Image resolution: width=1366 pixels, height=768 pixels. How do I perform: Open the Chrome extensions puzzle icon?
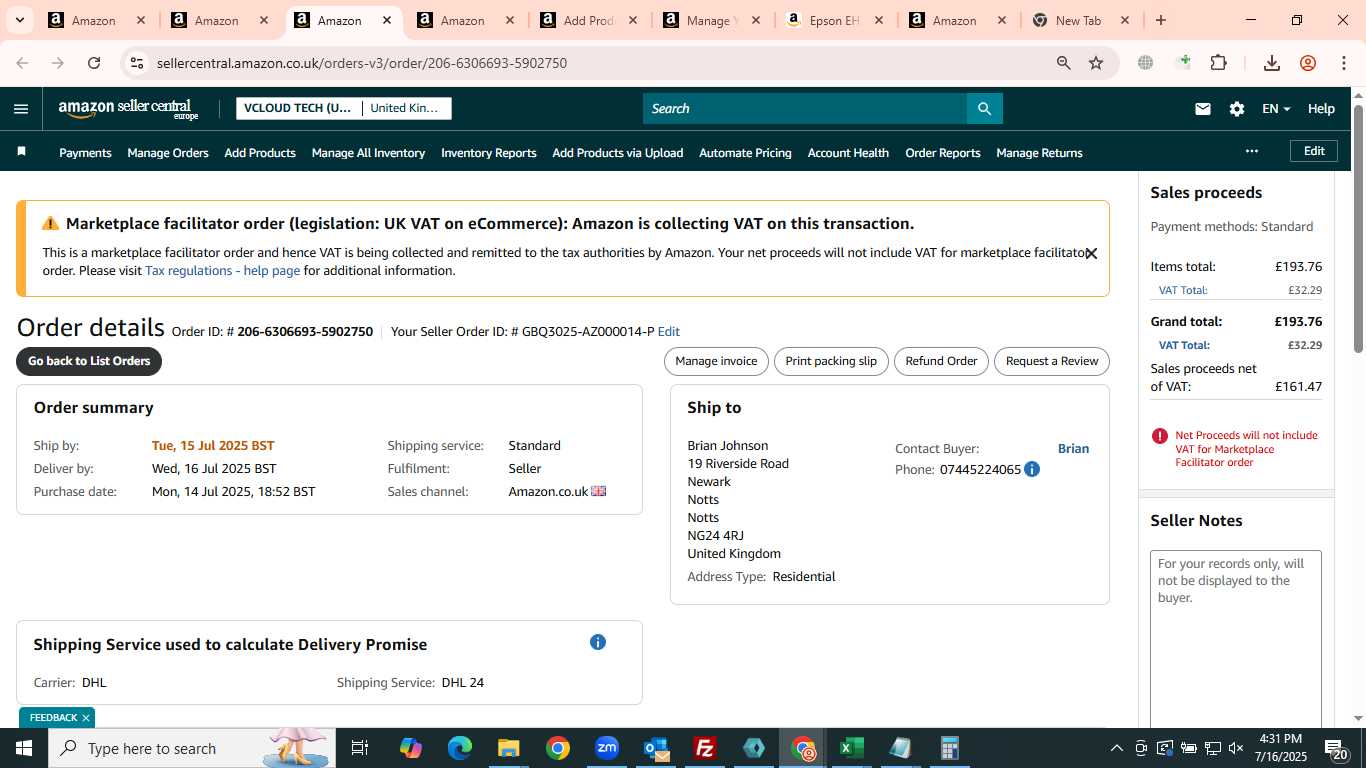pos(1218,63)
